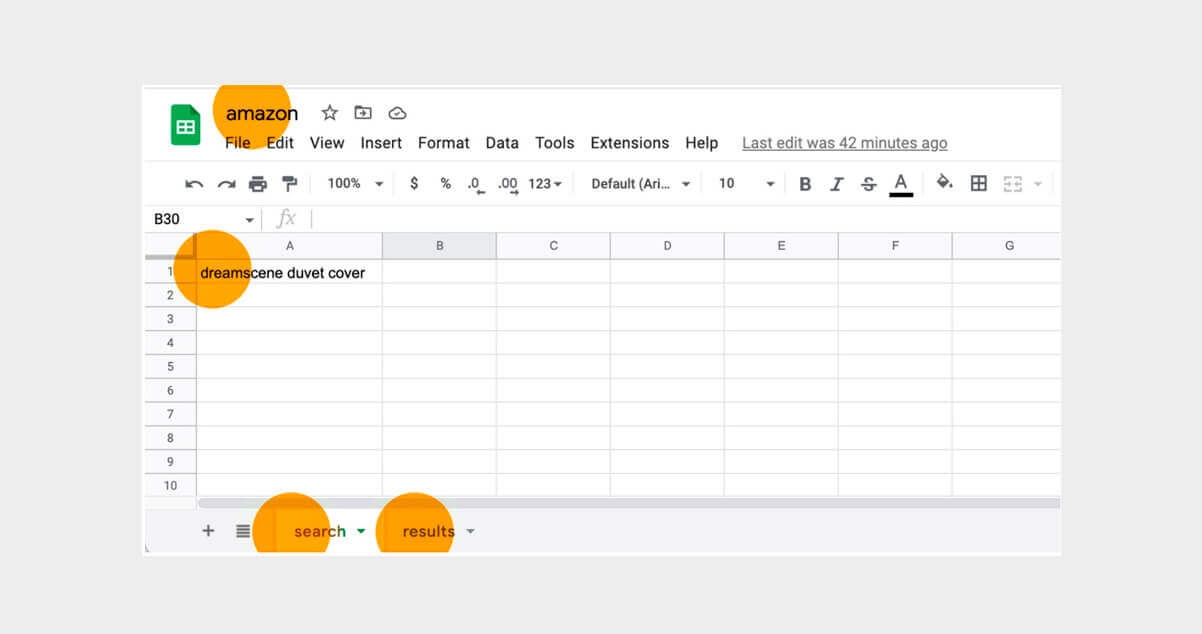
Task: Redo the last action
Action: (x=227, y=184)
